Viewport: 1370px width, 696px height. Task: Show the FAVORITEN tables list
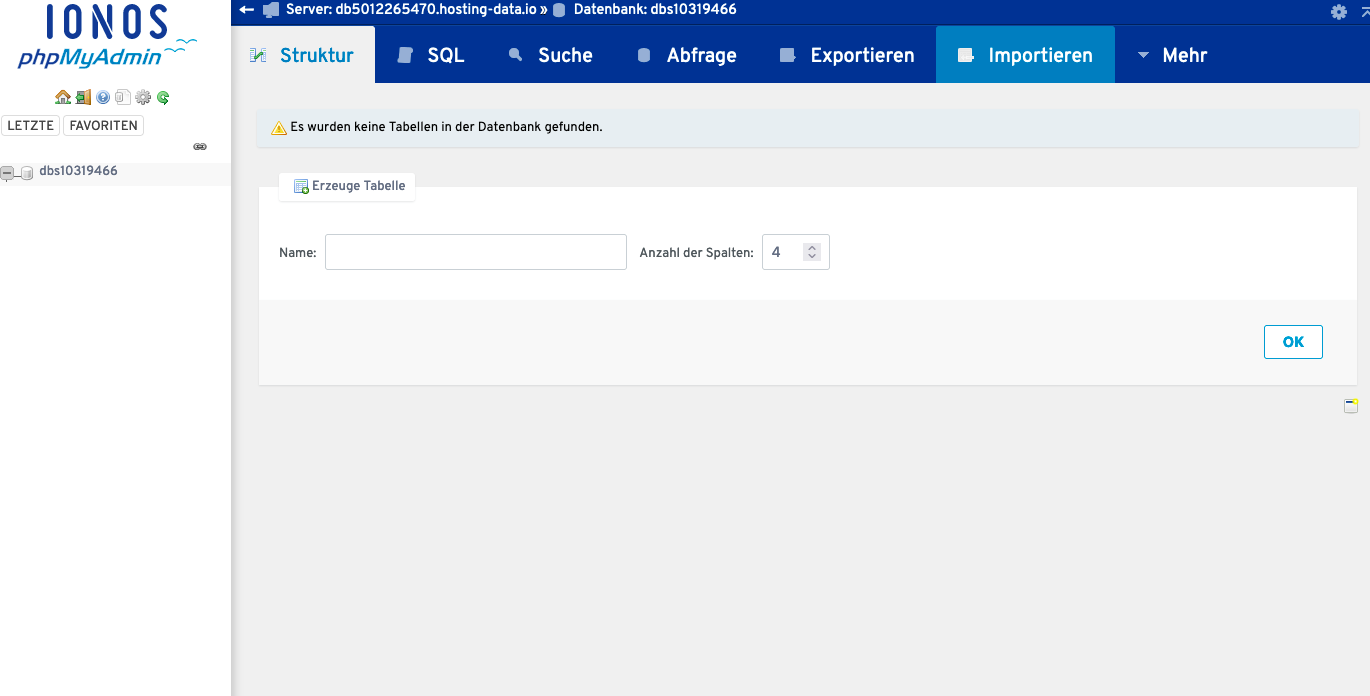pyautogui.click(x=103, y=126)
